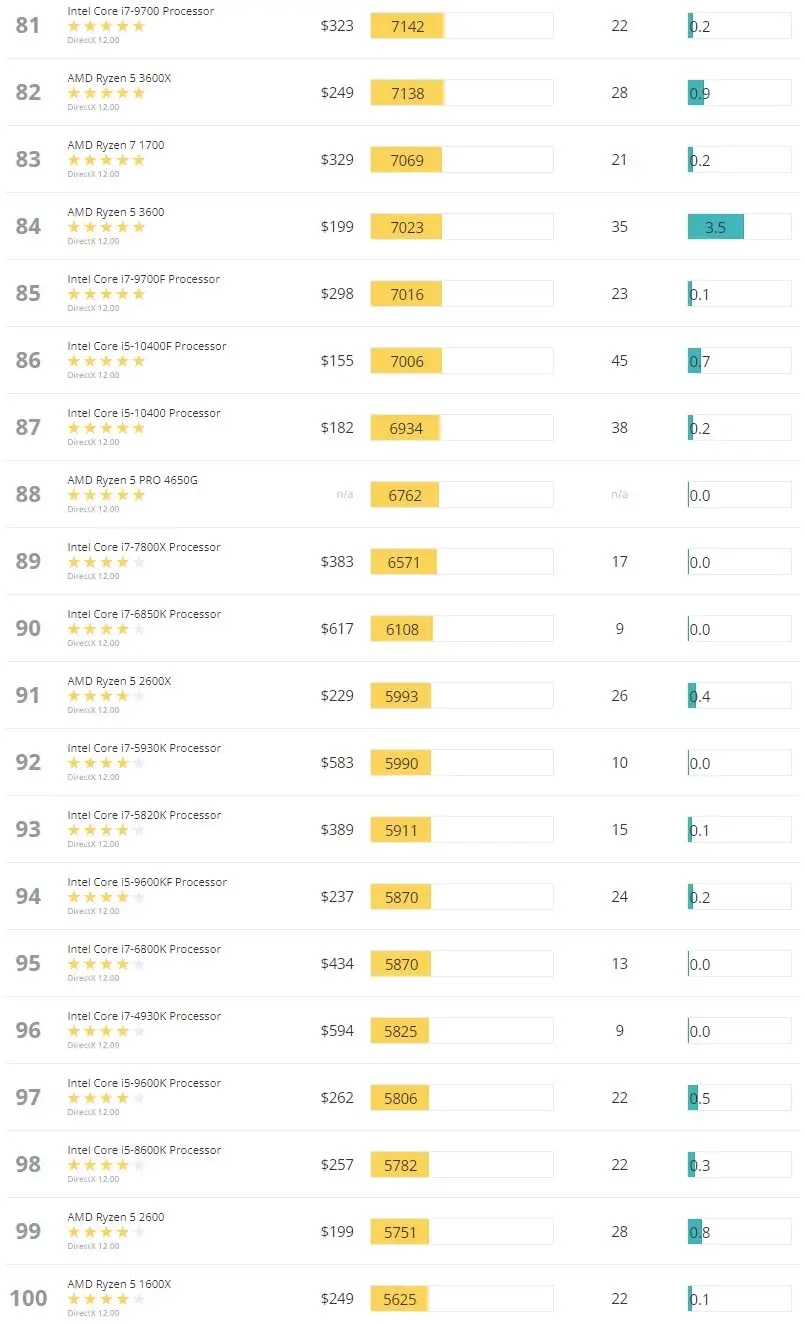The height and width of the screenshot is (1324, 805).
Task: Click the teal 3.5 popularity bar
Action: click(x=715, y=227)
